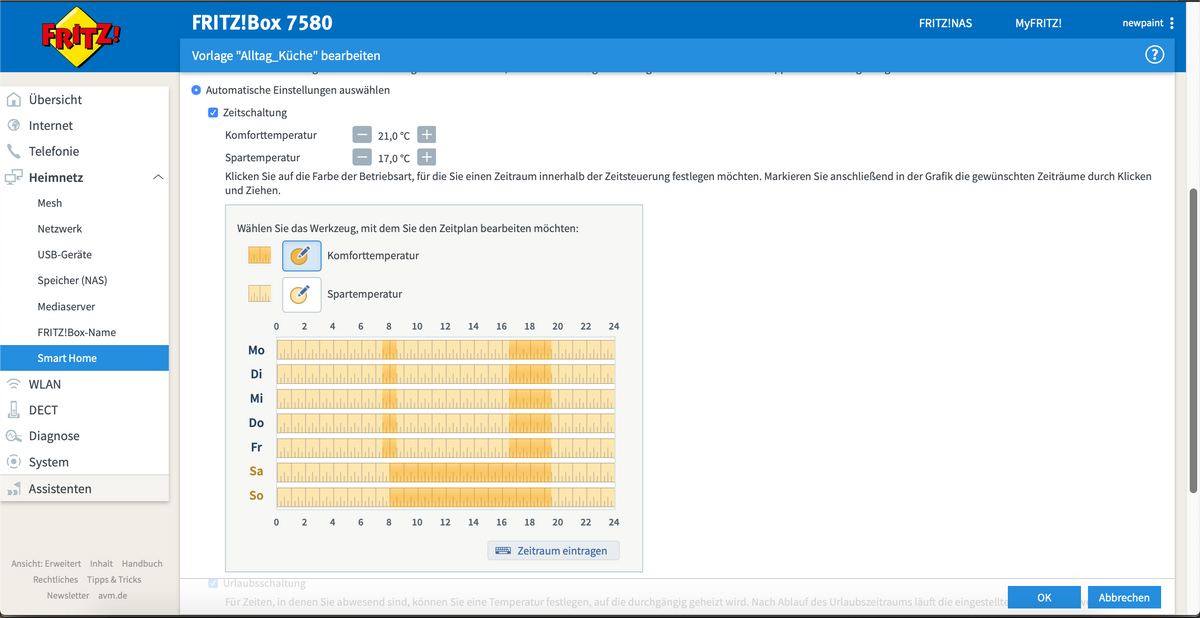Click the Assistenten icon
The height and width of the screenshot is (618, 1200).
click(x=14, y=489)
